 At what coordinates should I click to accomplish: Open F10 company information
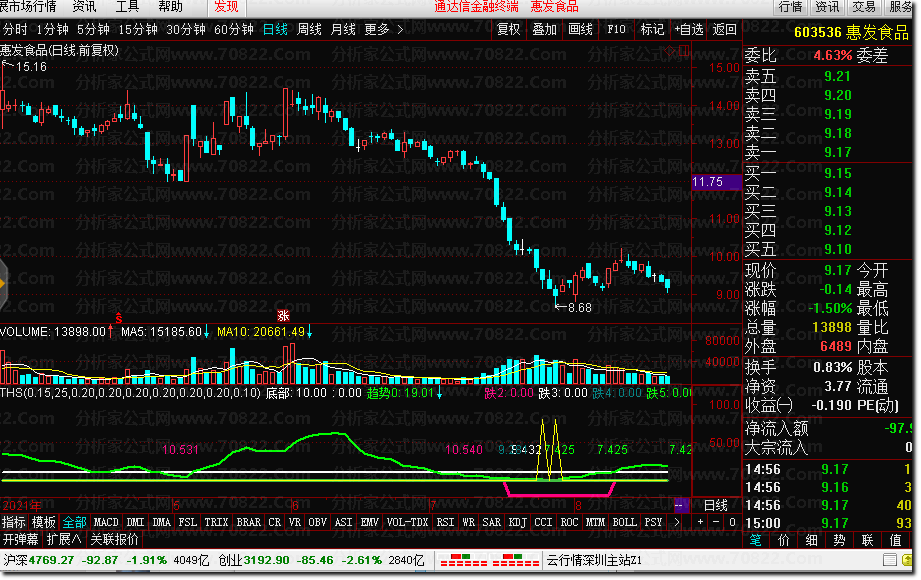coord(616,29)
